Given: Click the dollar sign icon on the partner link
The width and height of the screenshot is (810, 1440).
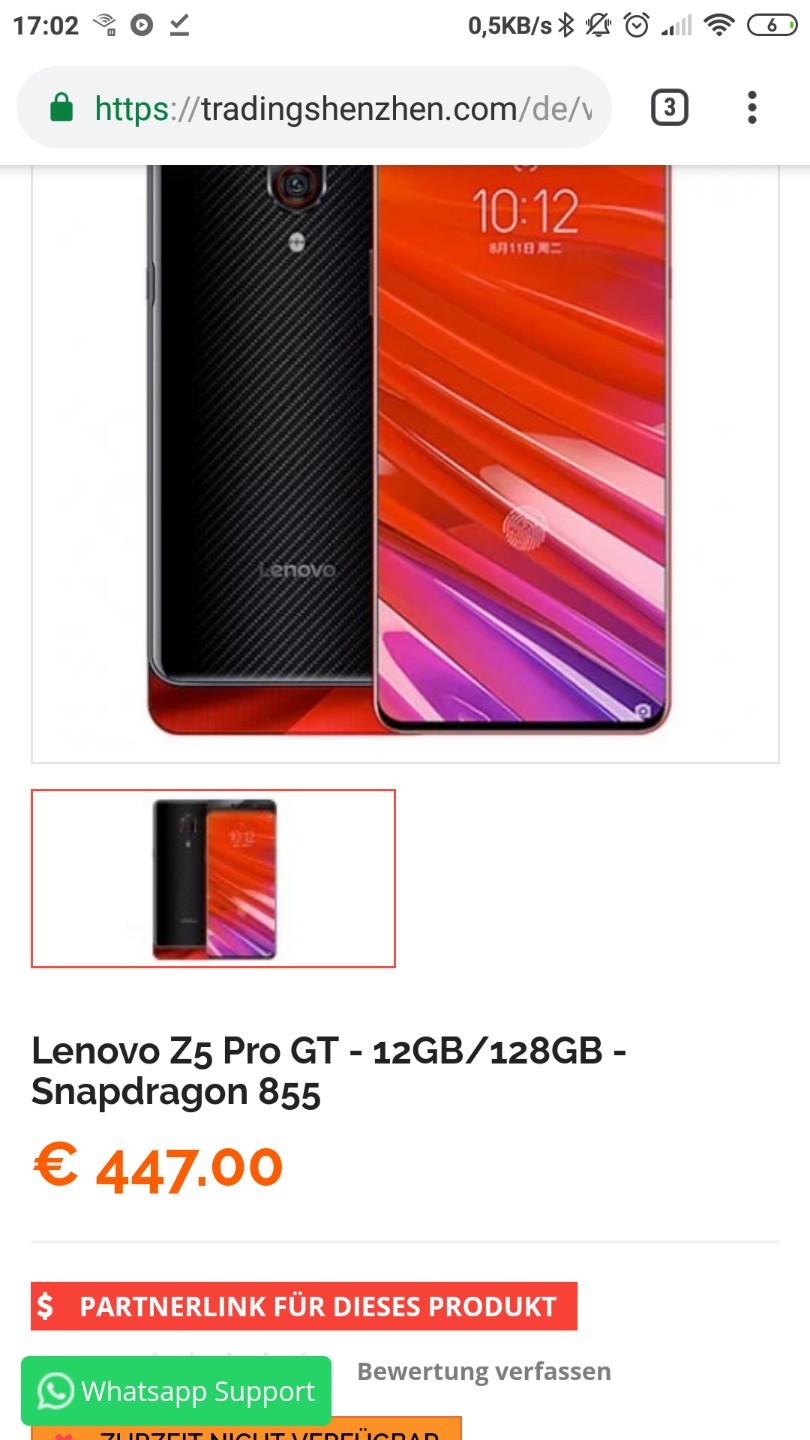Looking at the screenshot, I should coord(45,1306).
